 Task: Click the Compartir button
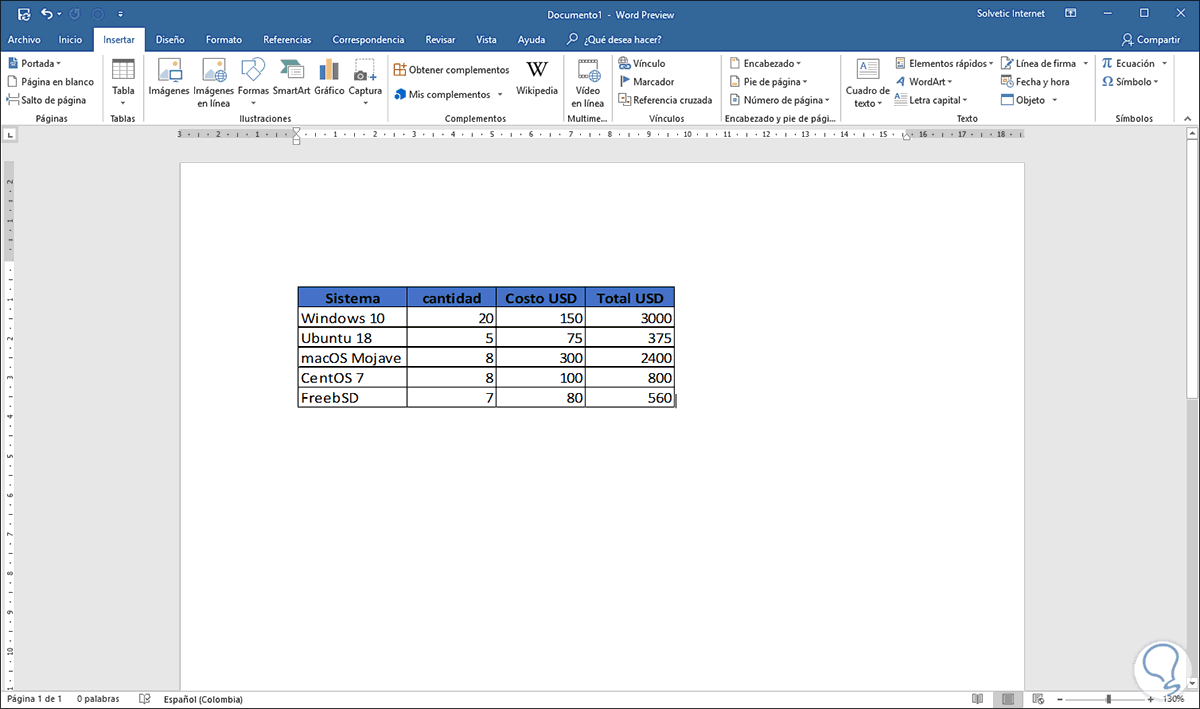[1151, 40]
